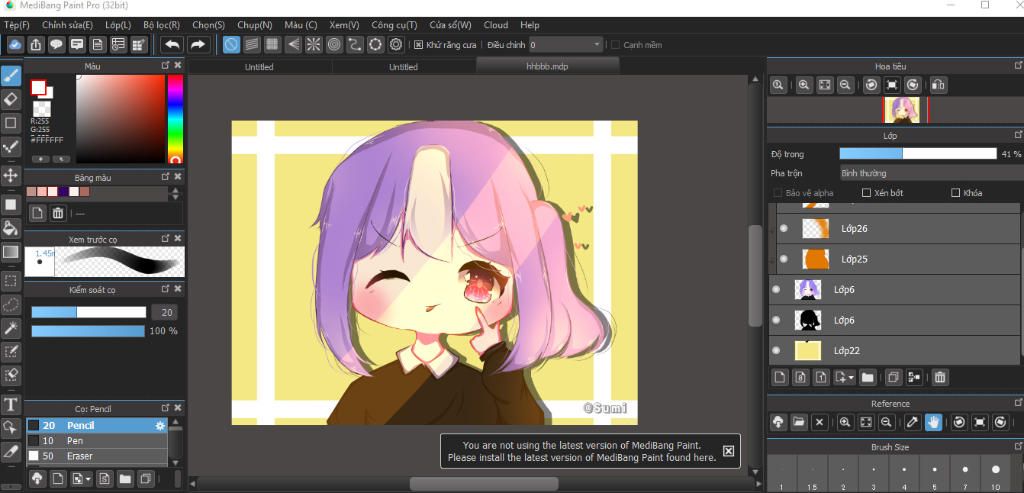The image size is (1024, 493).
Task: Select the Brush tool in left toolbar
Action: 10,76
